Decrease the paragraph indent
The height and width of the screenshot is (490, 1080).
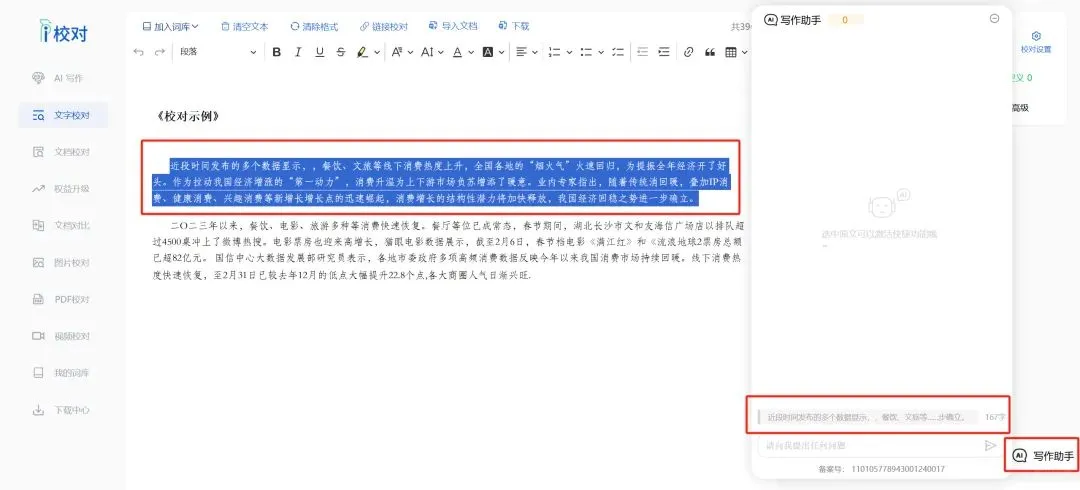tap(643, 52)
